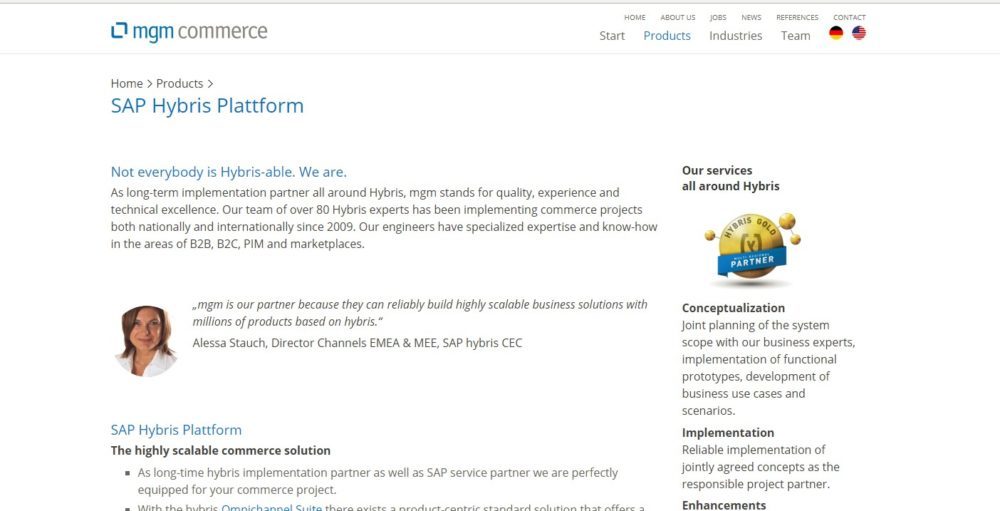Open the JOBS top link
Image resolution: width=1000 pixels, height=511 pixels.
coord(718,17)
